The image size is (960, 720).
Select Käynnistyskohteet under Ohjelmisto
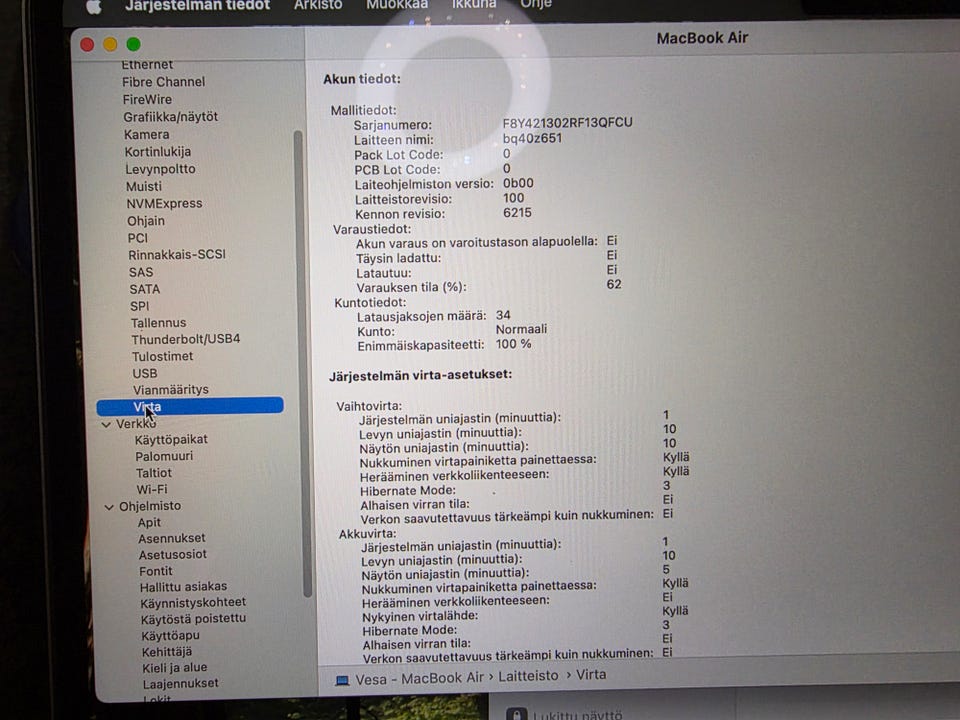tap(193, 603)
